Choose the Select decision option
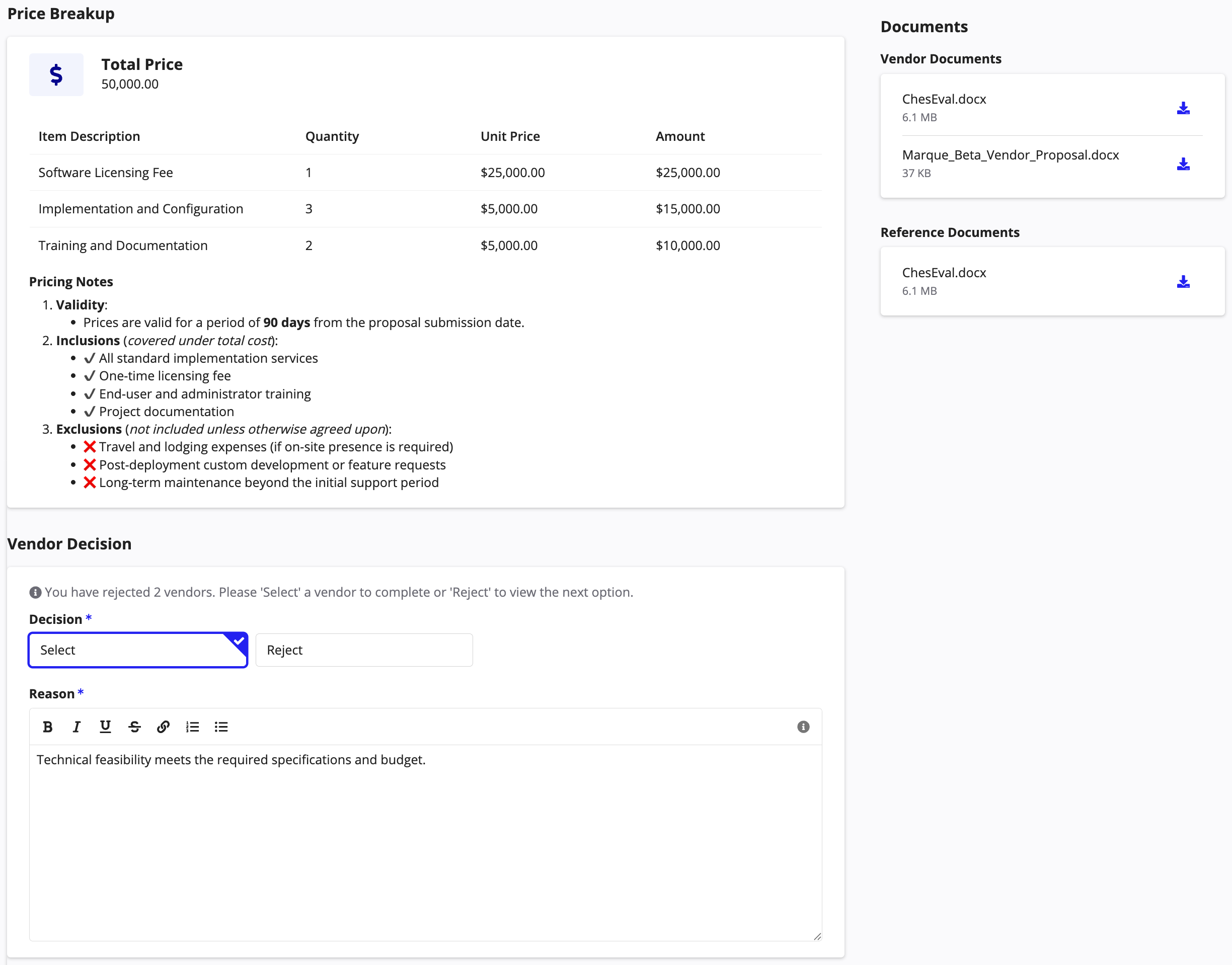This screenshot has width=1232, height=965. (138, 650)
